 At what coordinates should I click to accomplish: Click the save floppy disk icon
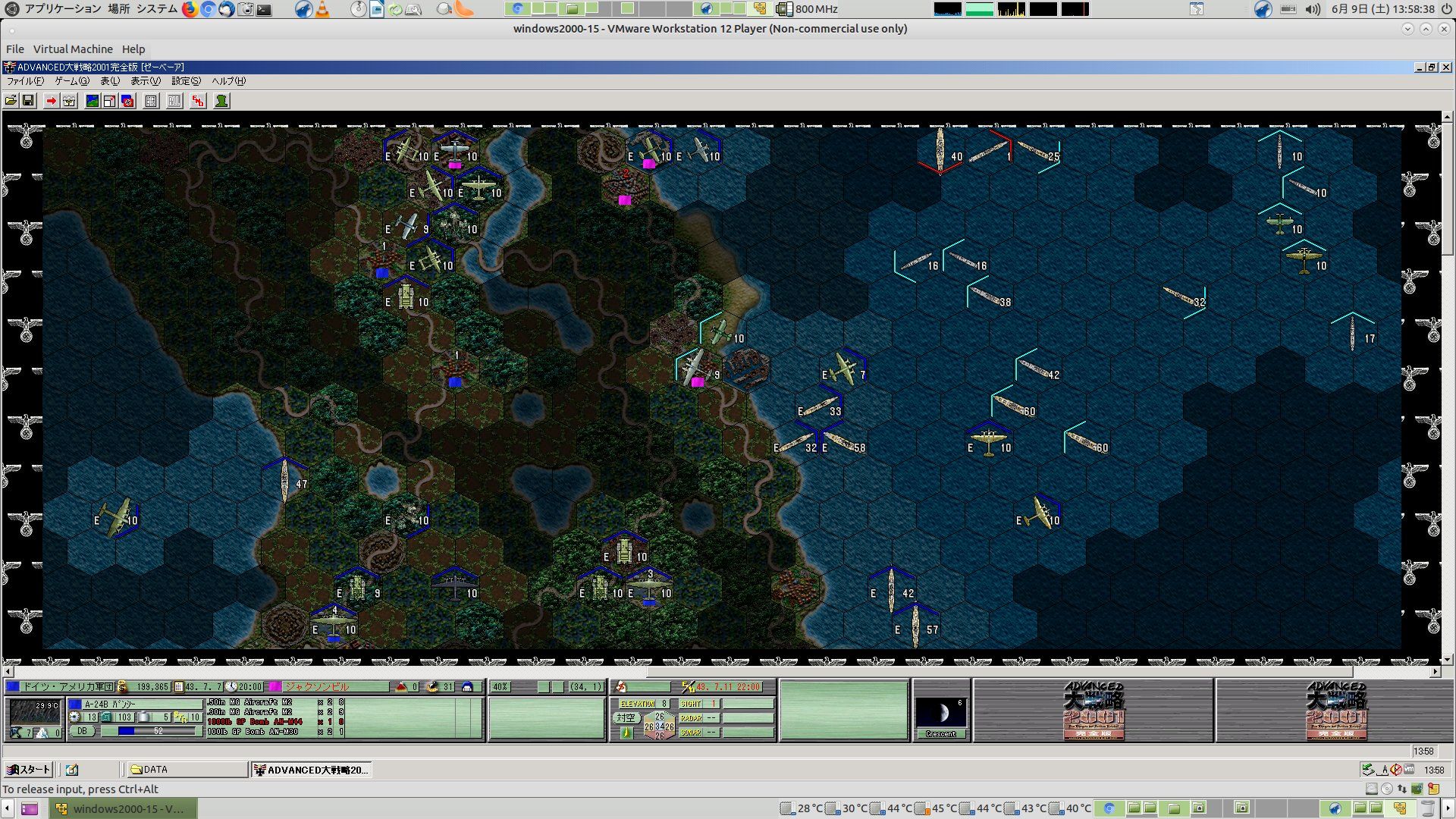click(x=28, y=101)
